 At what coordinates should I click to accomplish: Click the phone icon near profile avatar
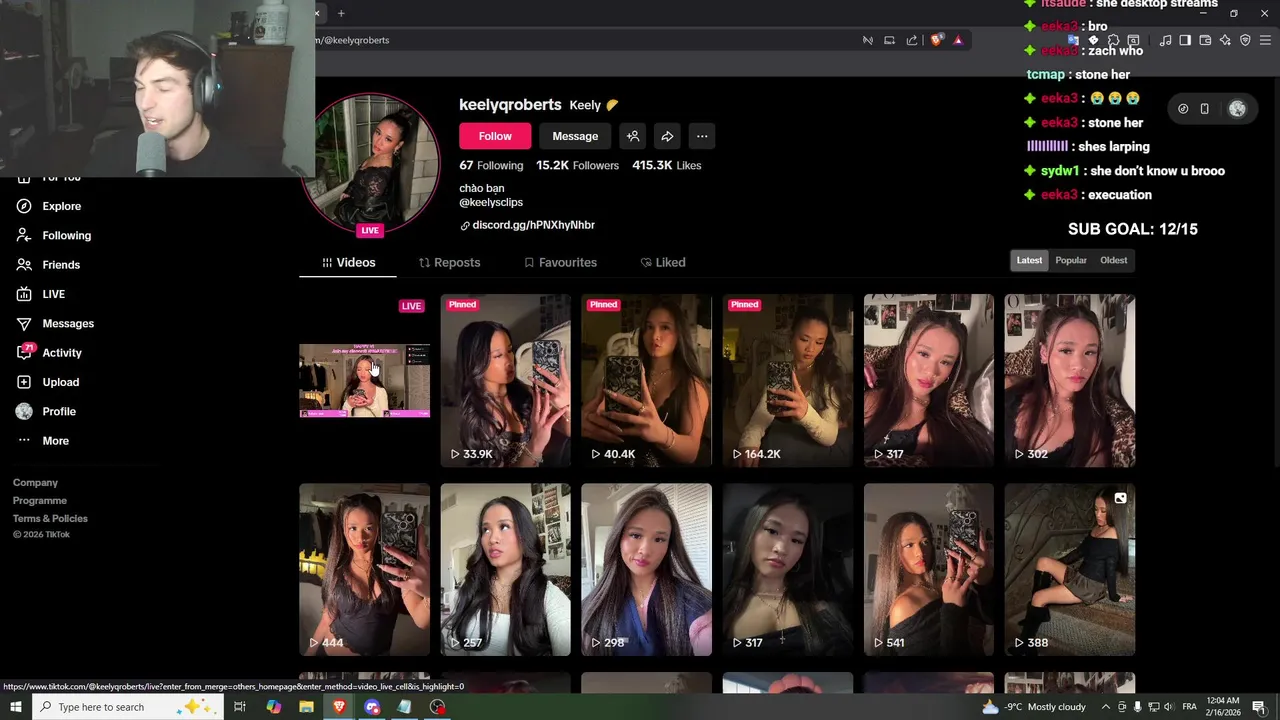(1205, 109)
